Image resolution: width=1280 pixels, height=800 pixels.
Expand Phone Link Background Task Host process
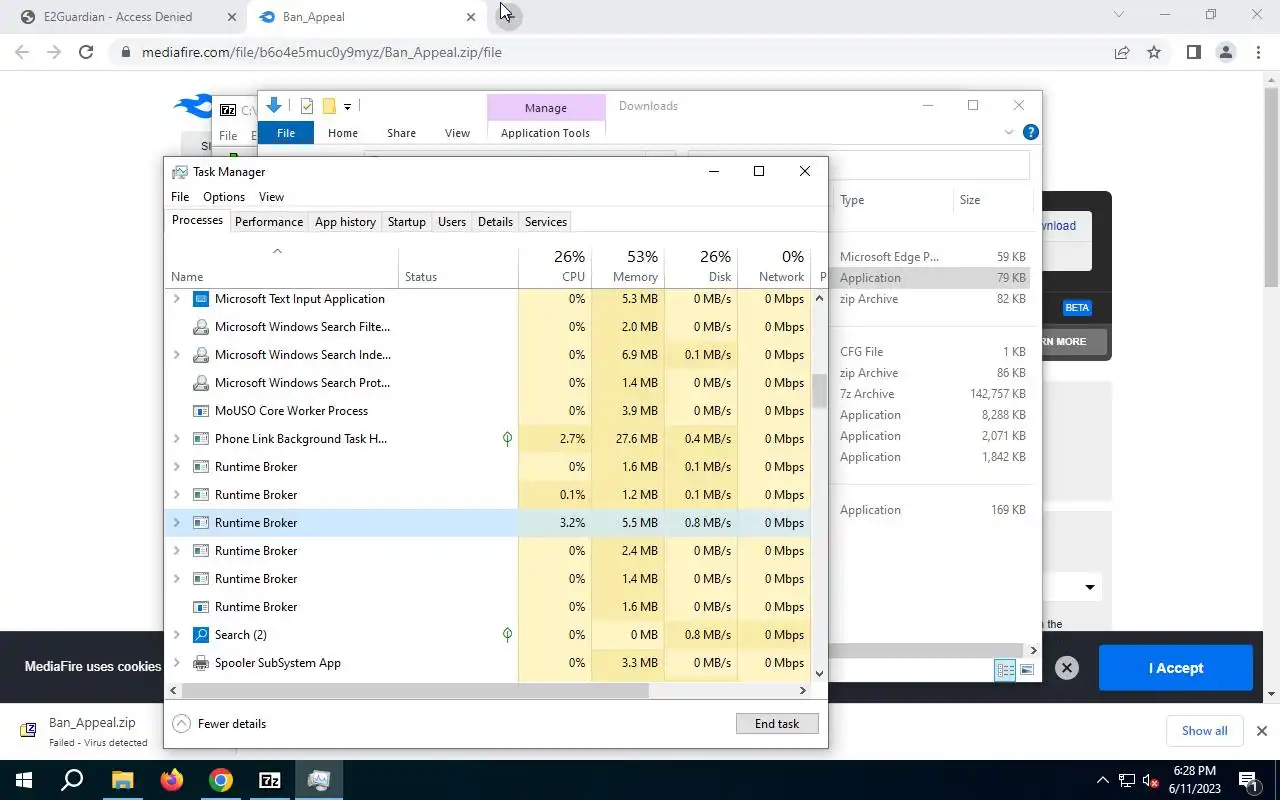(x=177, y=439)
